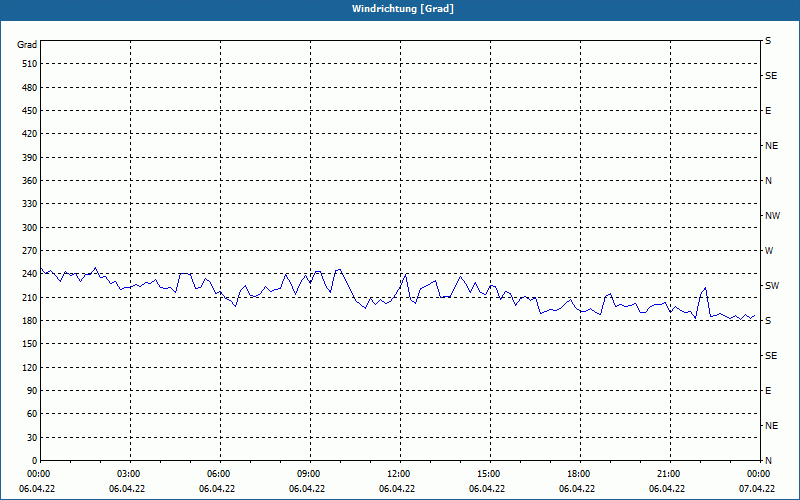Select the 06:00 time axis label
Screen dimensions: 800x500
pos(218,474)
